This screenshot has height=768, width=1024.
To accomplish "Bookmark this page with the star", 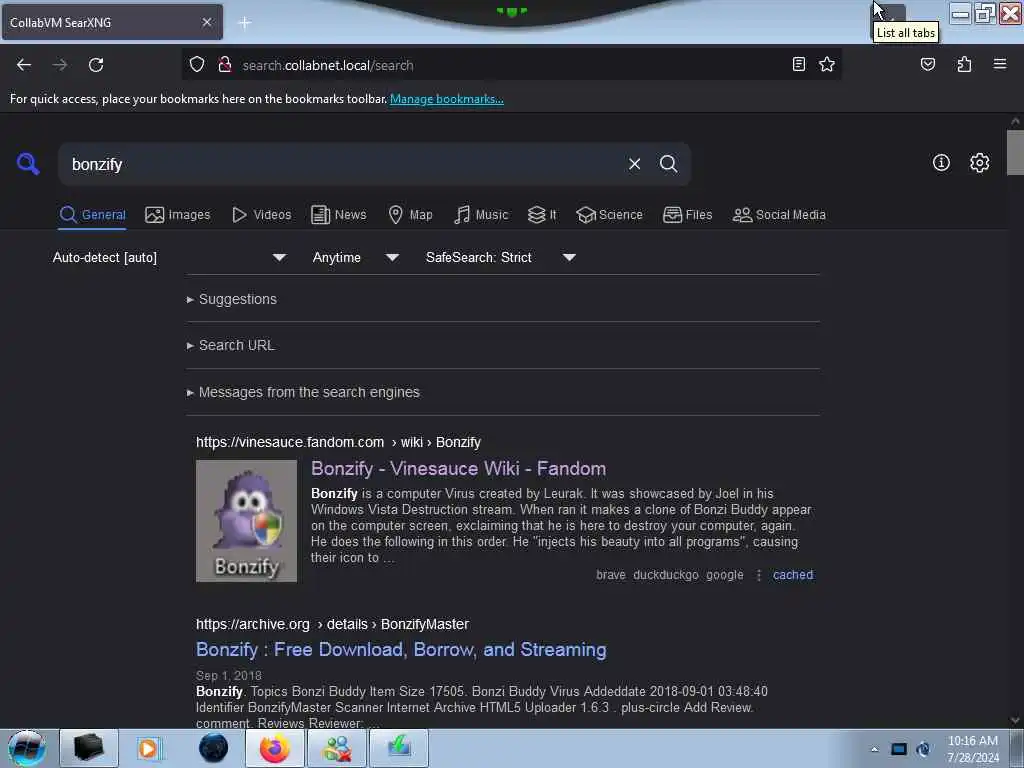I will click(x=827, y=64).
